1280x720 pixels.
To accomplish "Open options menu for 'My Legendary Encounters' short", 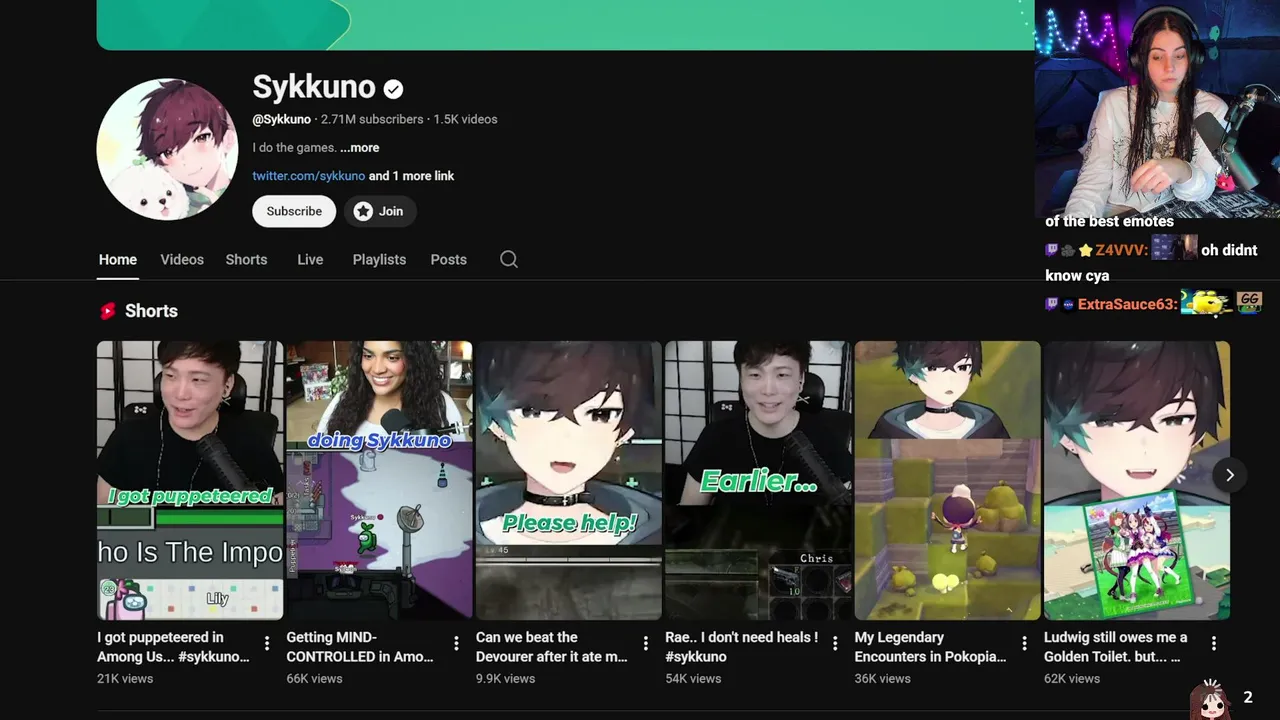I will coord(1024,643).
